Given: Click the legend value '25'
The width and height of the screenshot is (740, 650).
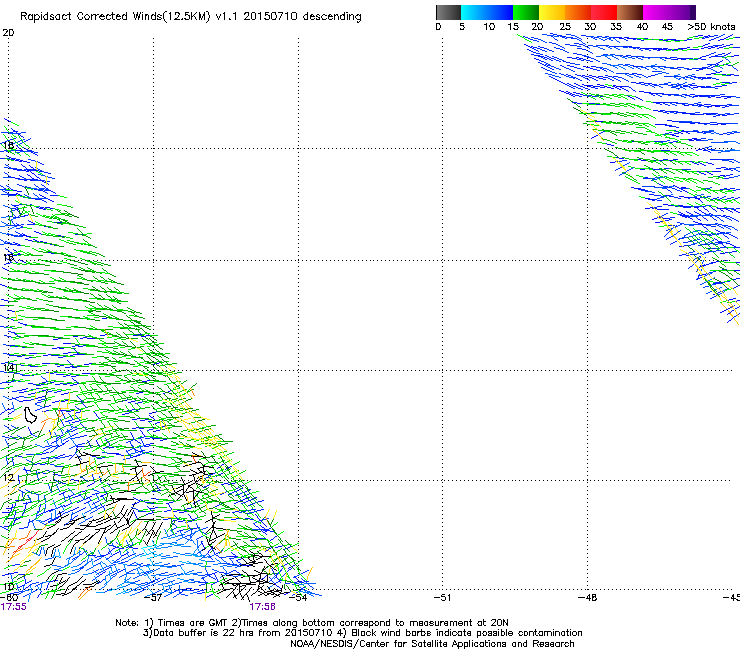Looking at the screenshot, I should coord(565,27).
